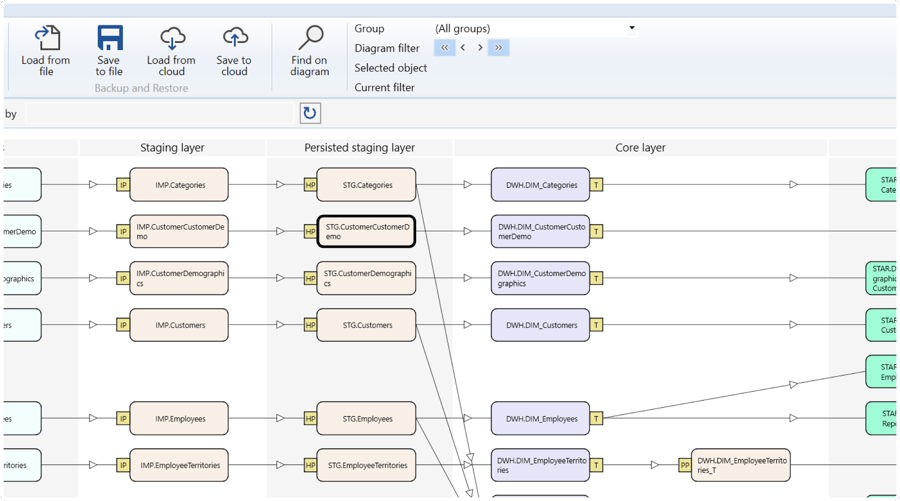
Task: Select the STG.Customers node
Action: tap(366, 325)
